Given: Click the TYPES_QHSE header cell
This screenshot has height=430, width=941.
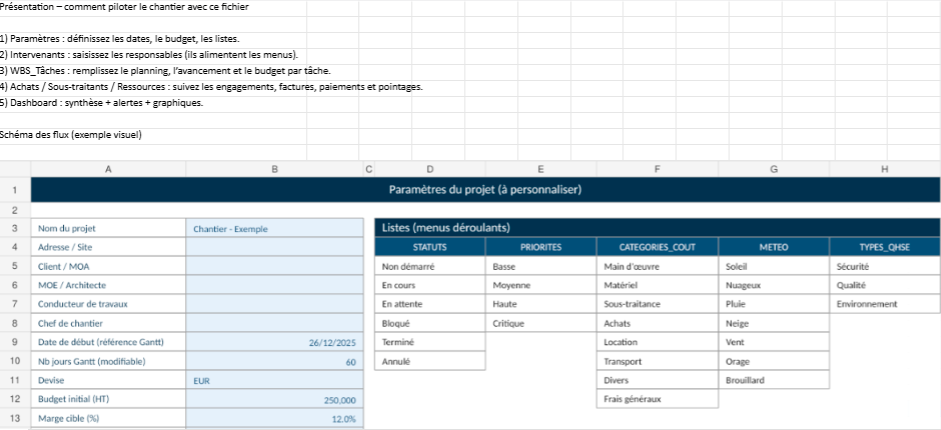Looking at the screenshot, I should (x=884, y=247).
